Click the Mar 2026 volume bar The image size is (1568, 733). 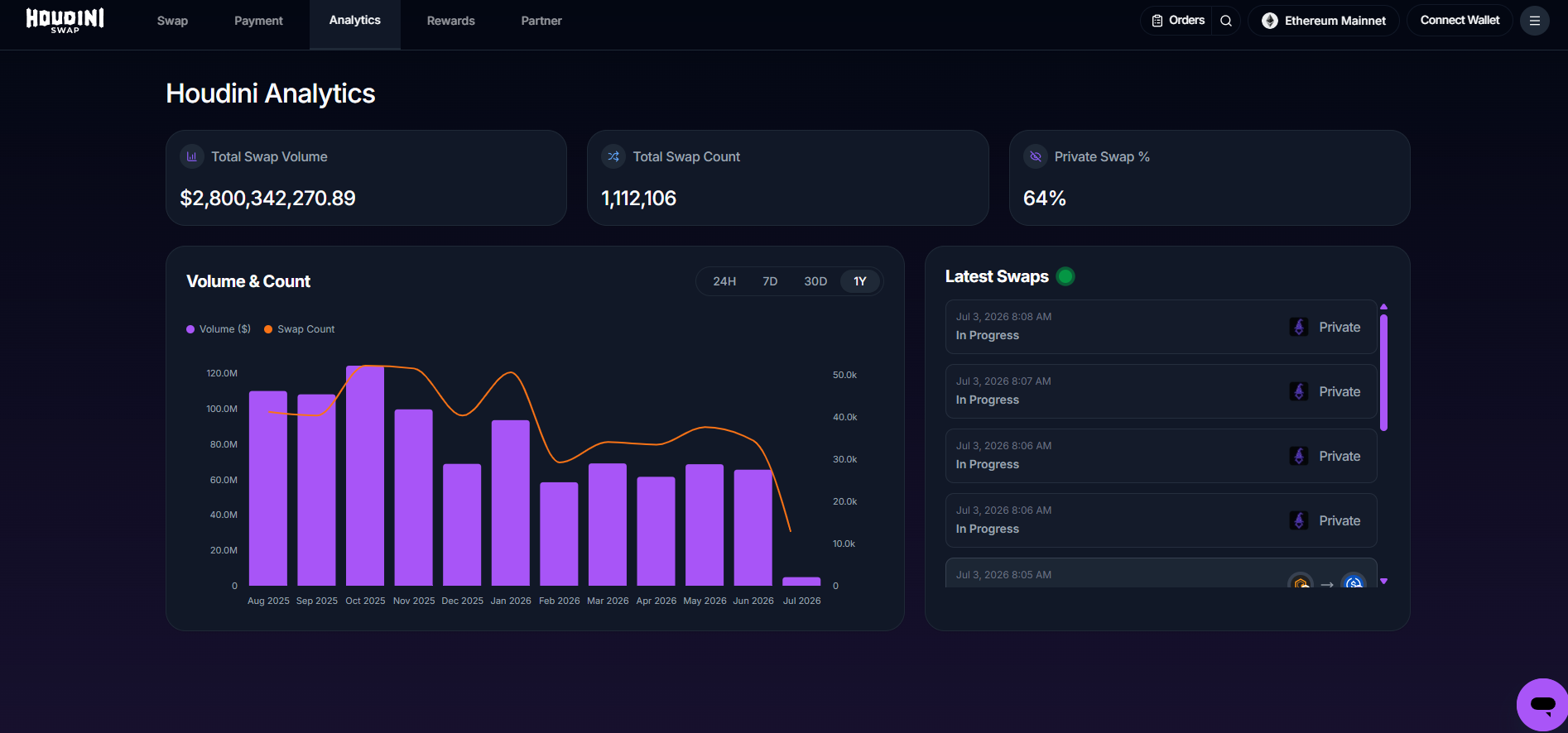608,525
